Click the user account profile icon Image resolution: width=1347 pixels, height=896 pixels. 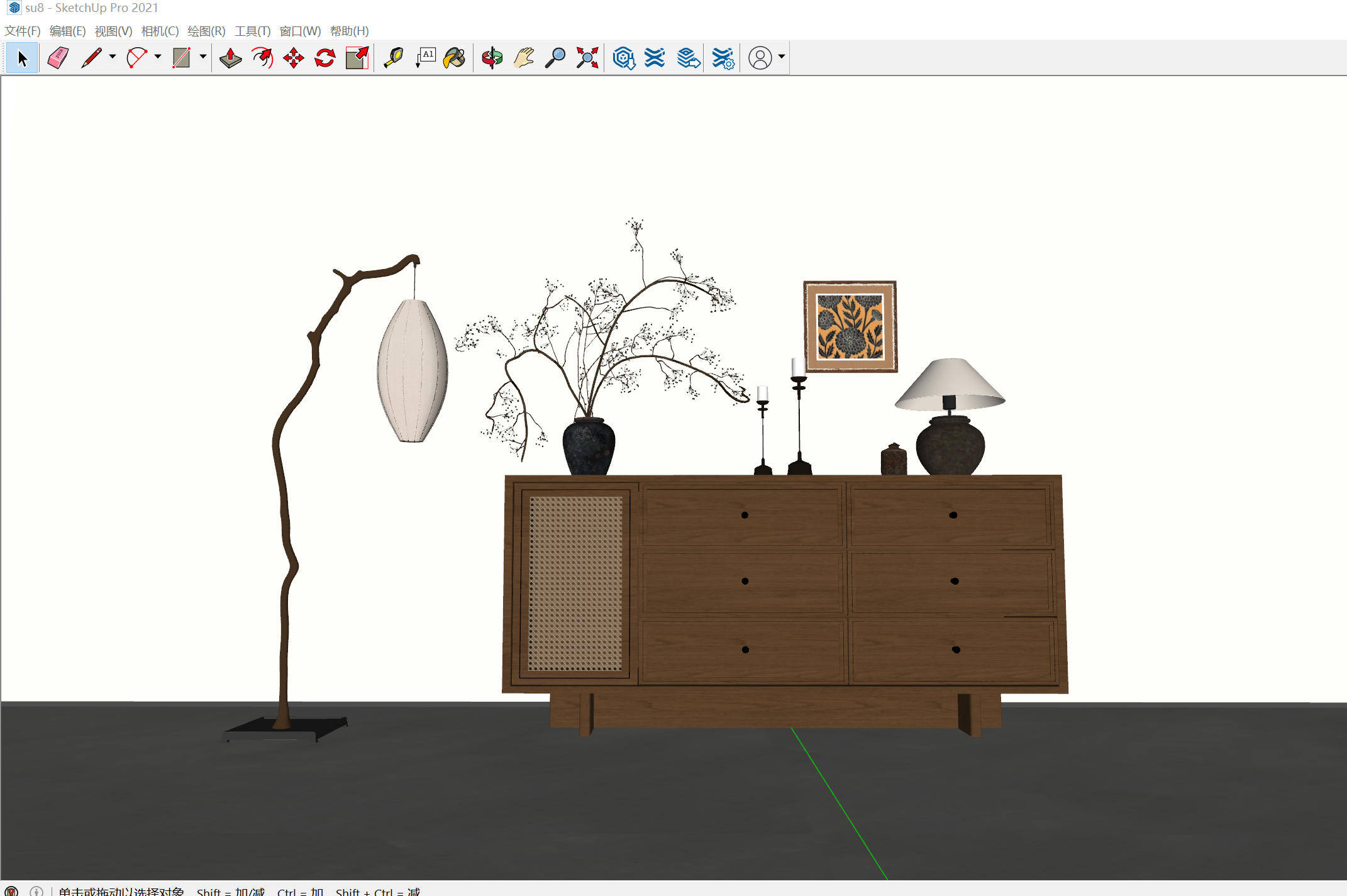coord(760,58)
